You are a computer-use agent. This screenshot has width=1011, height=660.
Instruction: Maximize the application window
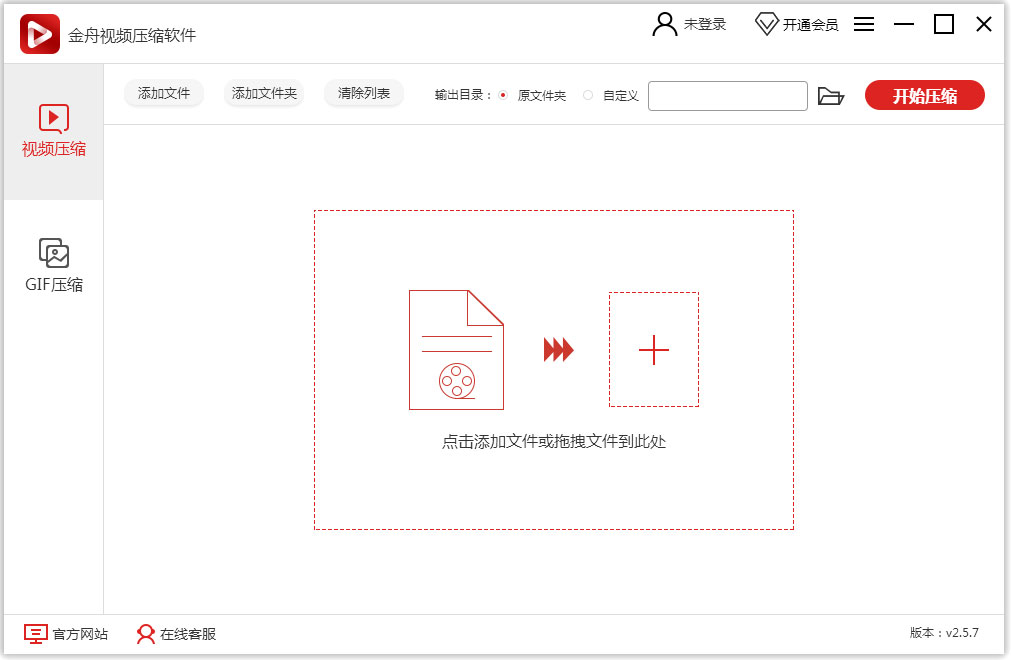coord(944,25)
